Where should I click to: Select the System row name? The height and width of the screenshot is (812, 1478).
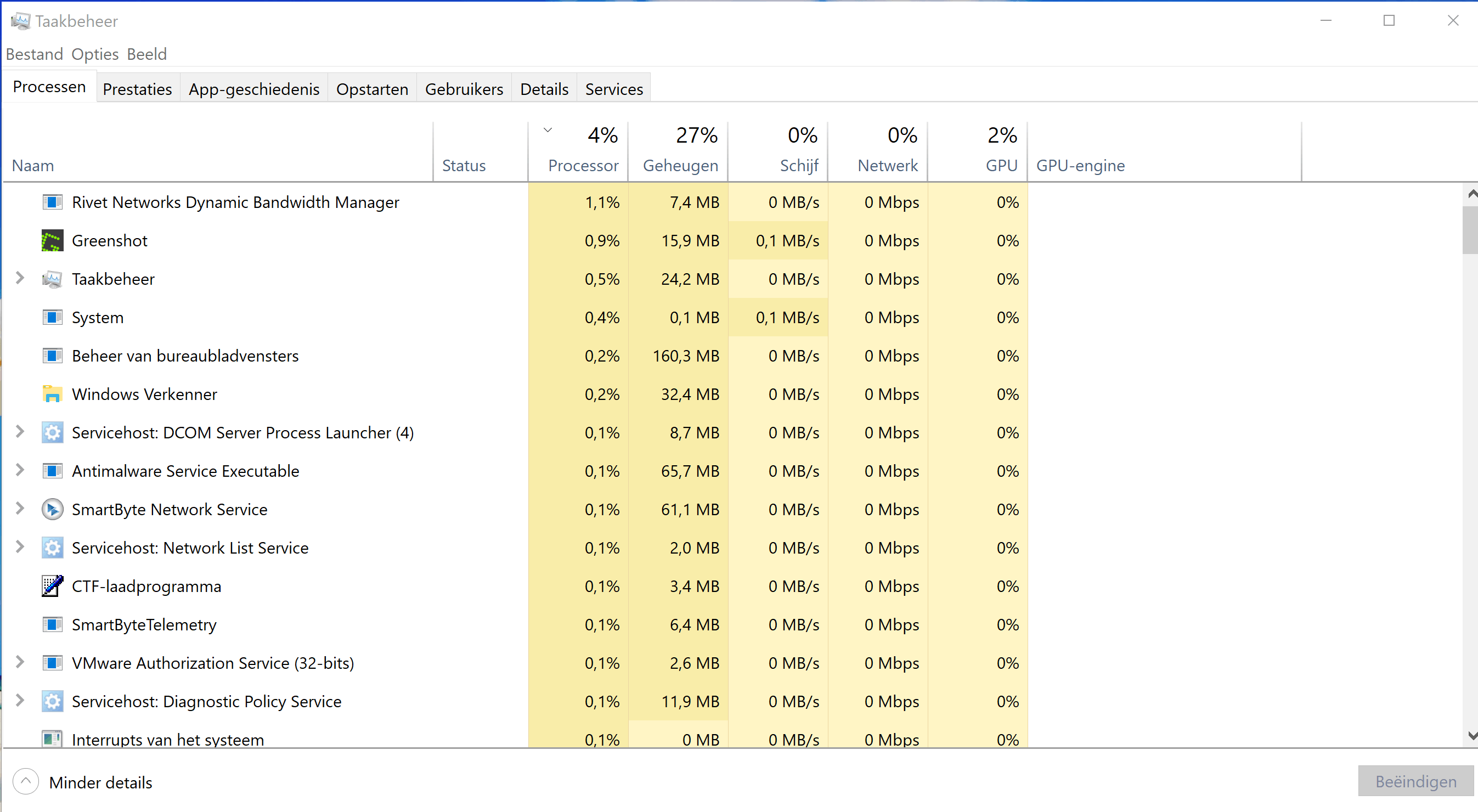coord(98,317)
